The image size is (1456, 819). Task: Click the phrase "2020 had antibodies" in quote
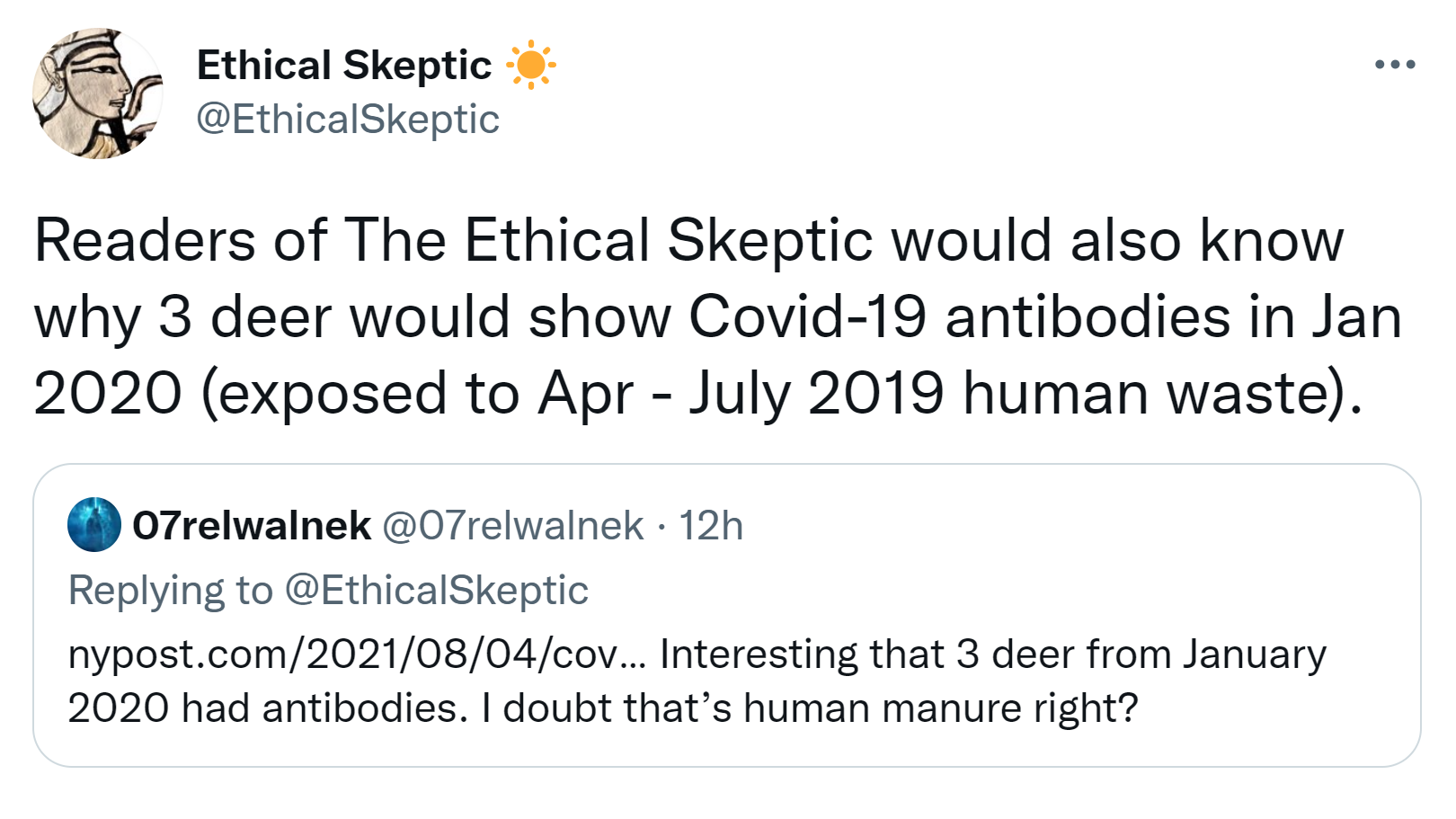(267, 708)
